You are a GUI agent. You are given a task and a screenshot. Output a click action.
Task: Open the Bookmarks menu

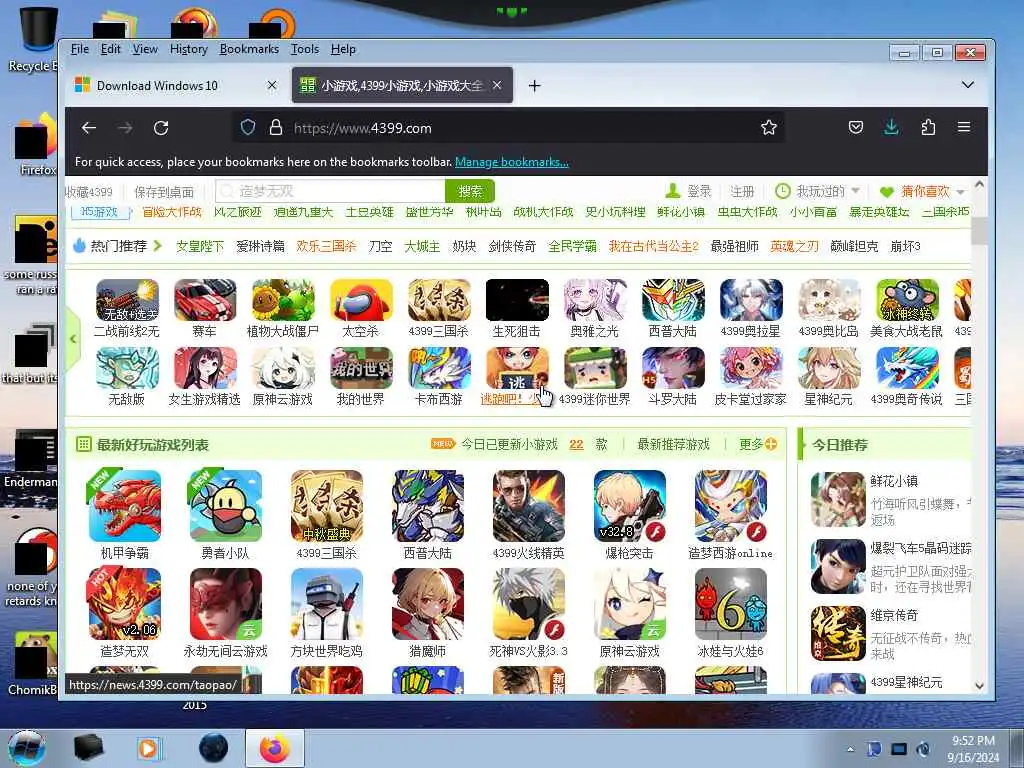click(249, 49)
